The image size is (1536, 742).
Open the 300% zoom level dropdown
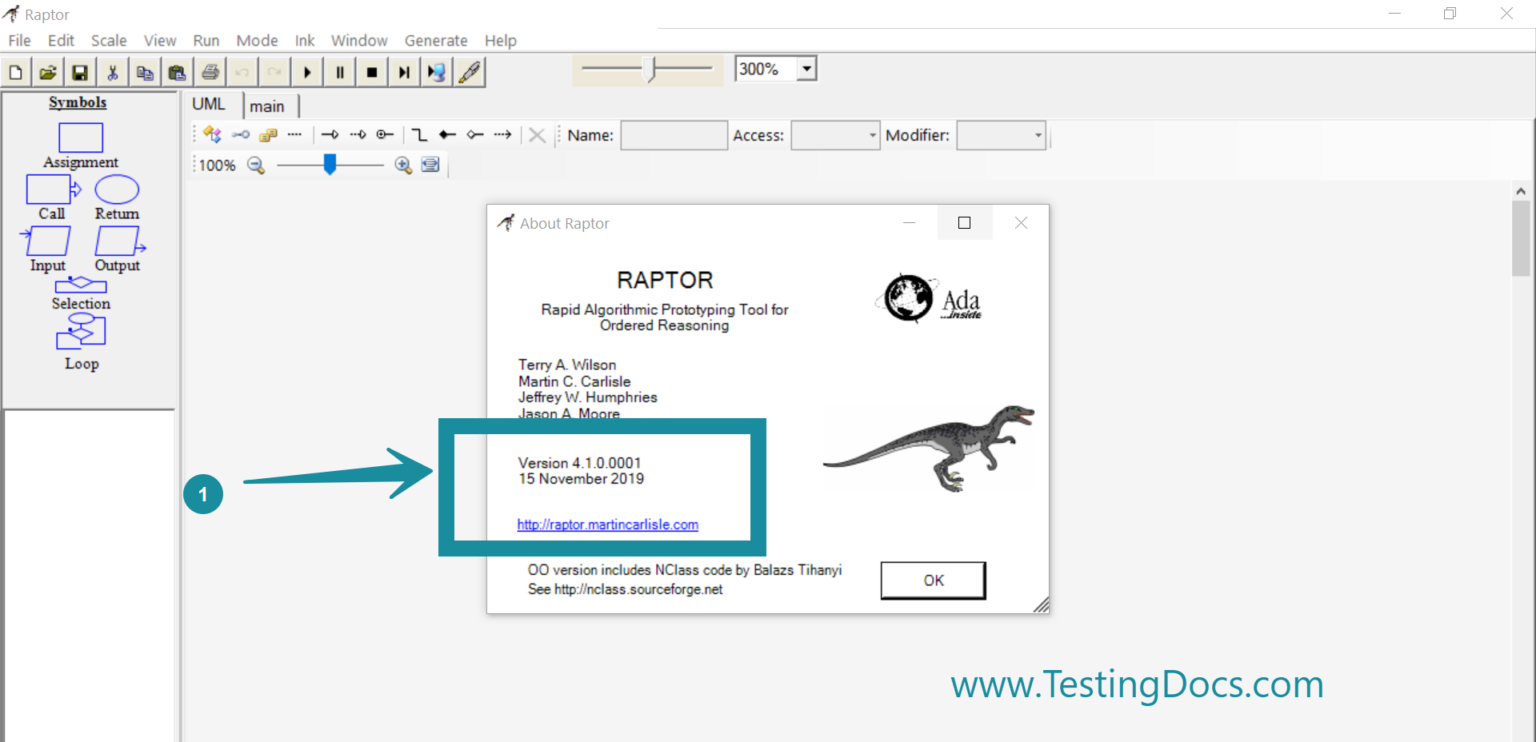coord(806,67)
